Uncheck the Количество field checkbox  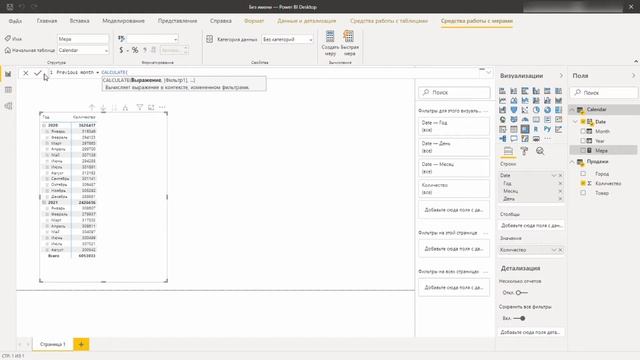coord(583,183)
